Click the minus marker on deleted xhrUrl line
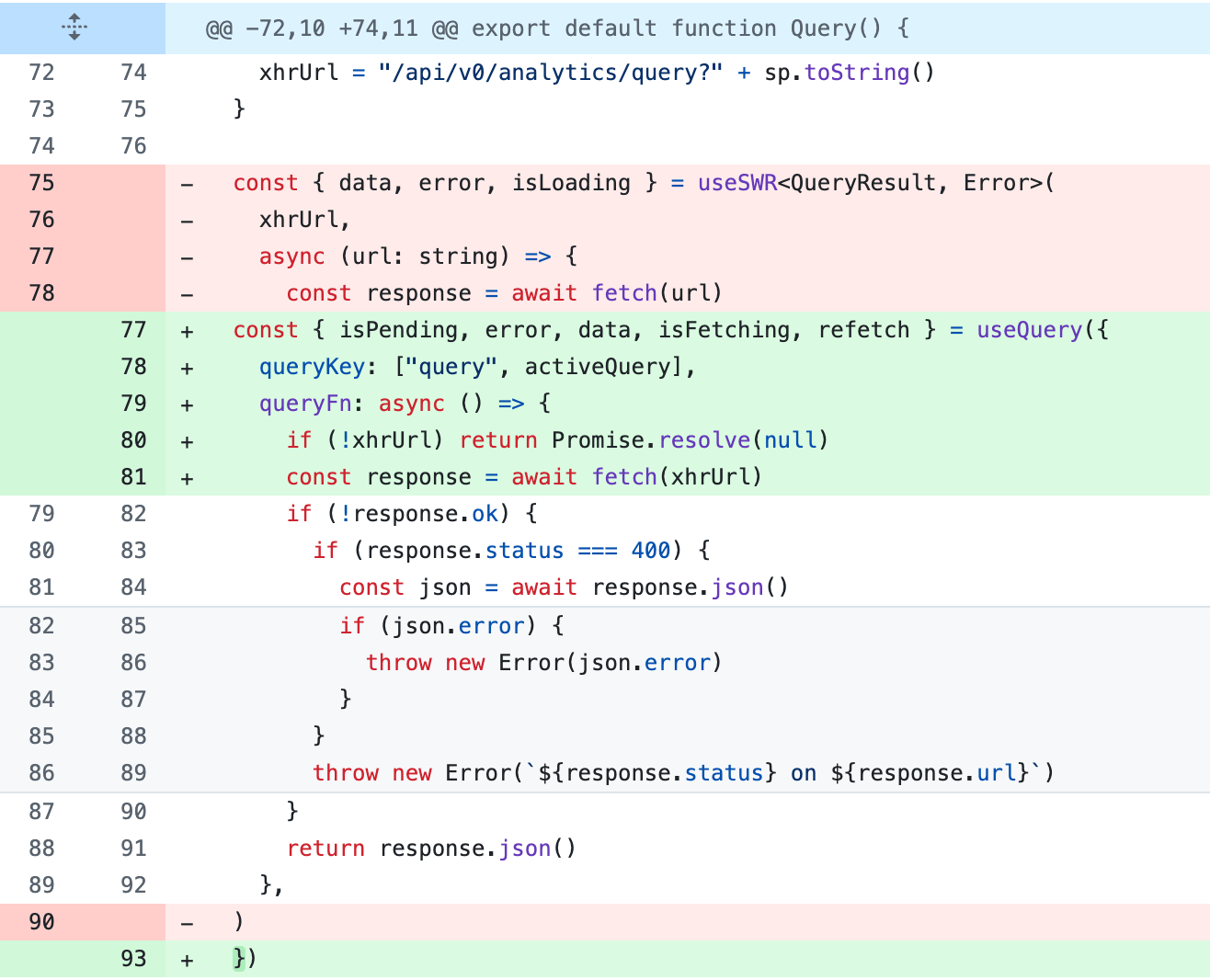This screenshot has height=980, width=1210. click(x=187, y=219)
